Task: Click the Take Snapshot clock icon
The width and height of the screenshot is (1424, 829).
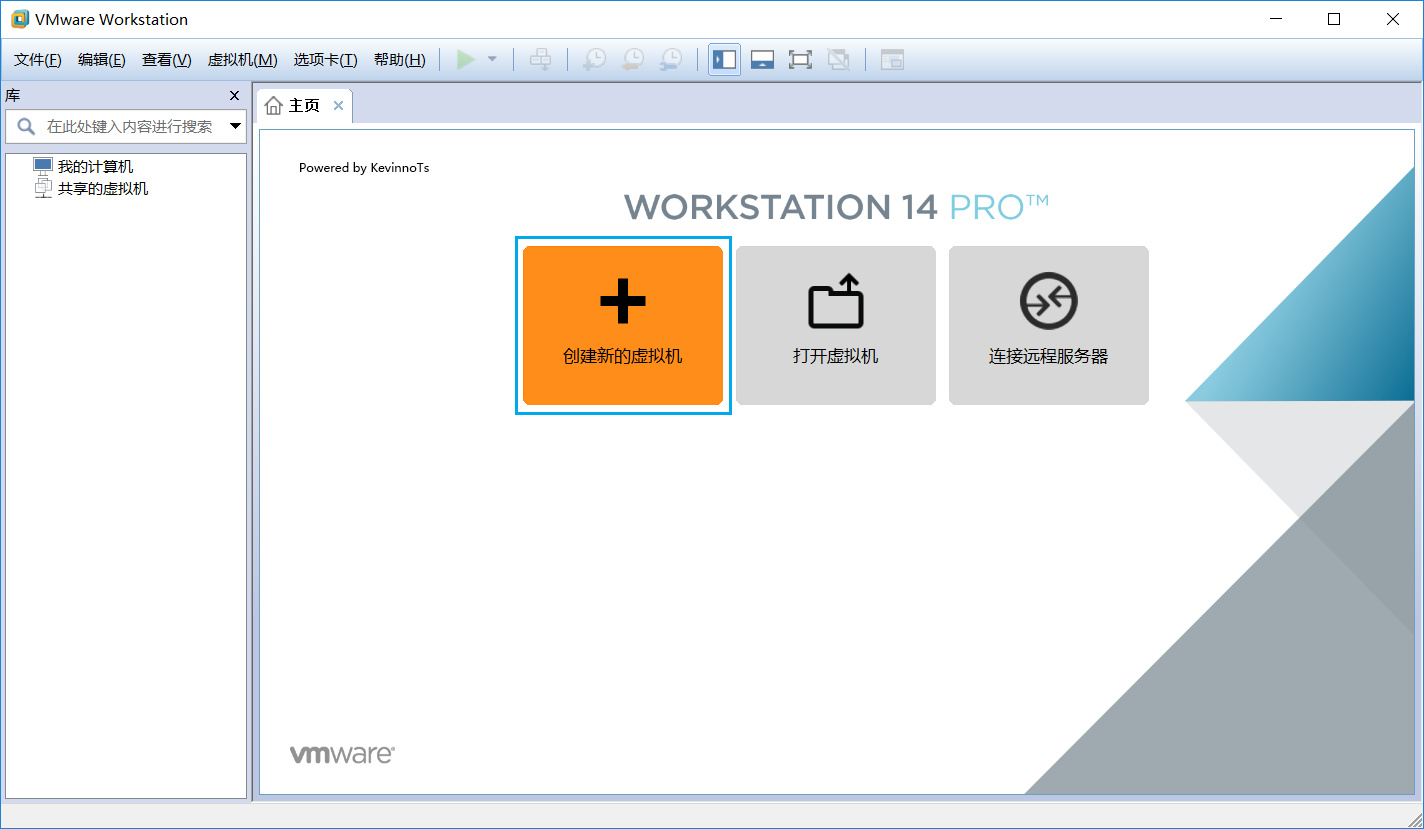Action: pyautogui.click(x=594, y=60)
